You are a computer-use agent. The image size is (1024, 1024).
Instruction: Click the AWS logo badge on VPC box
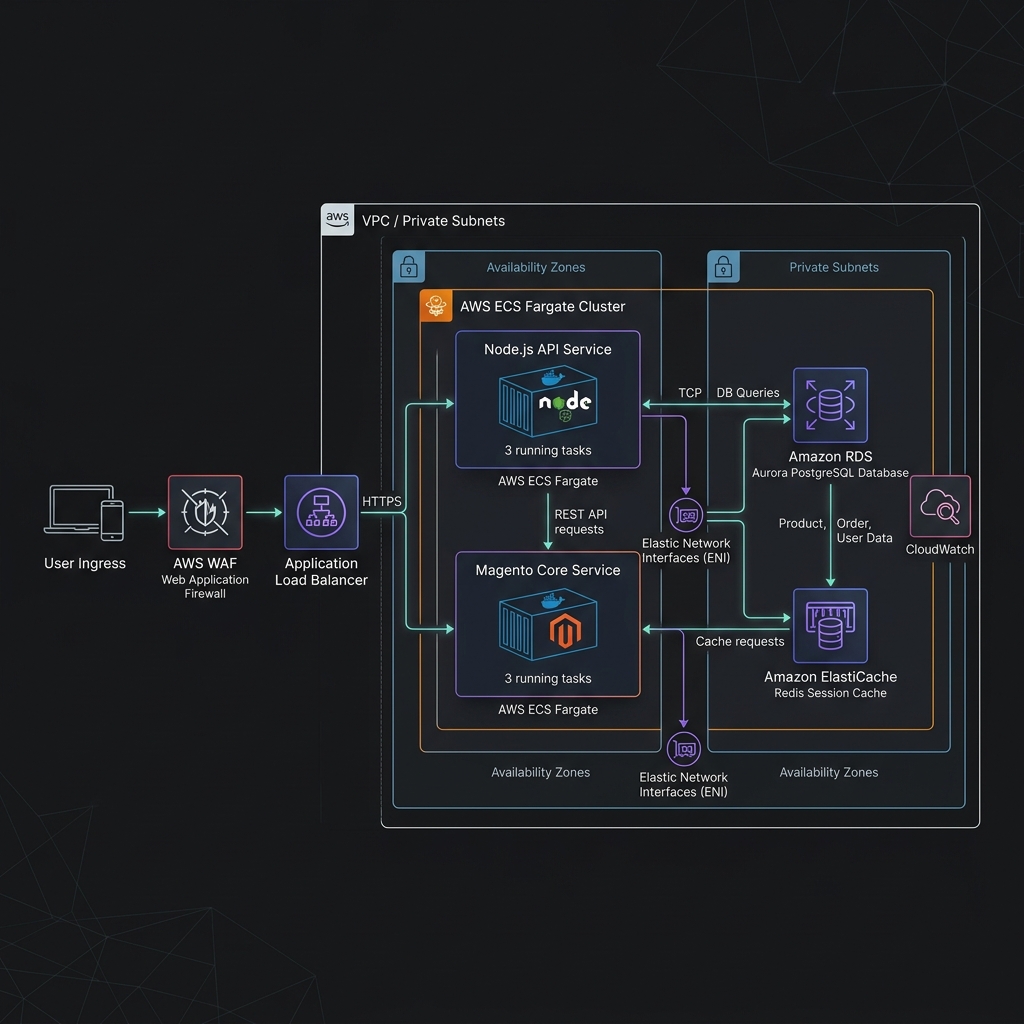coord(338,219)
